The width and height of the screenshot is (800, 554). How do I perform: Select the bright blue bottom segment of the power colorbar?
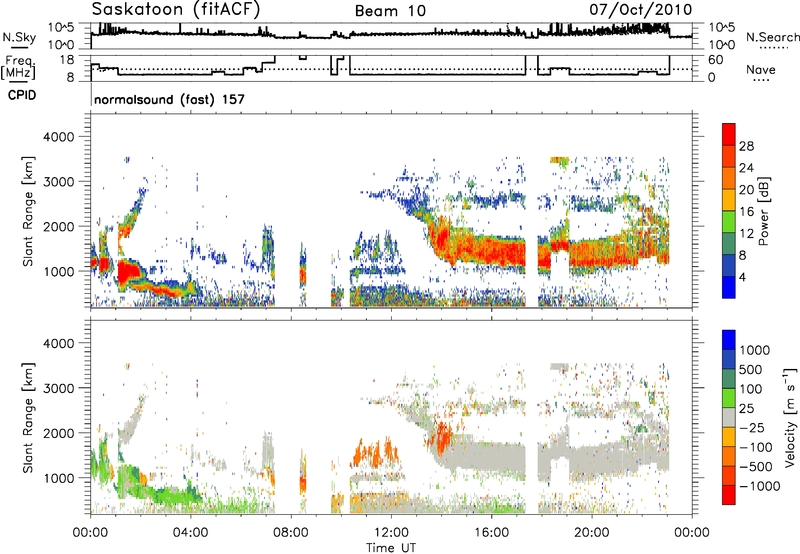tap(729, 287)
